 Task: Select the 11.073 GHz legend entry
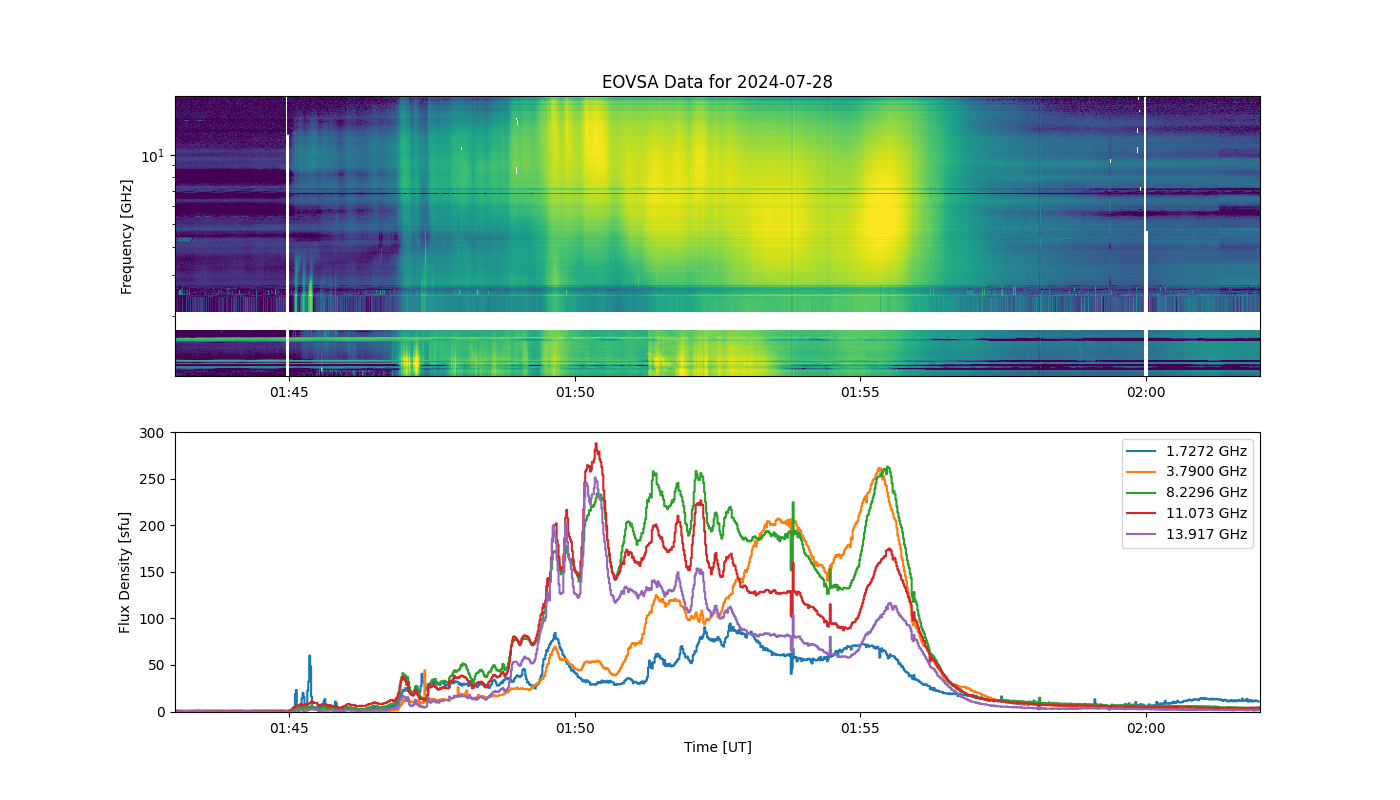1189,514
